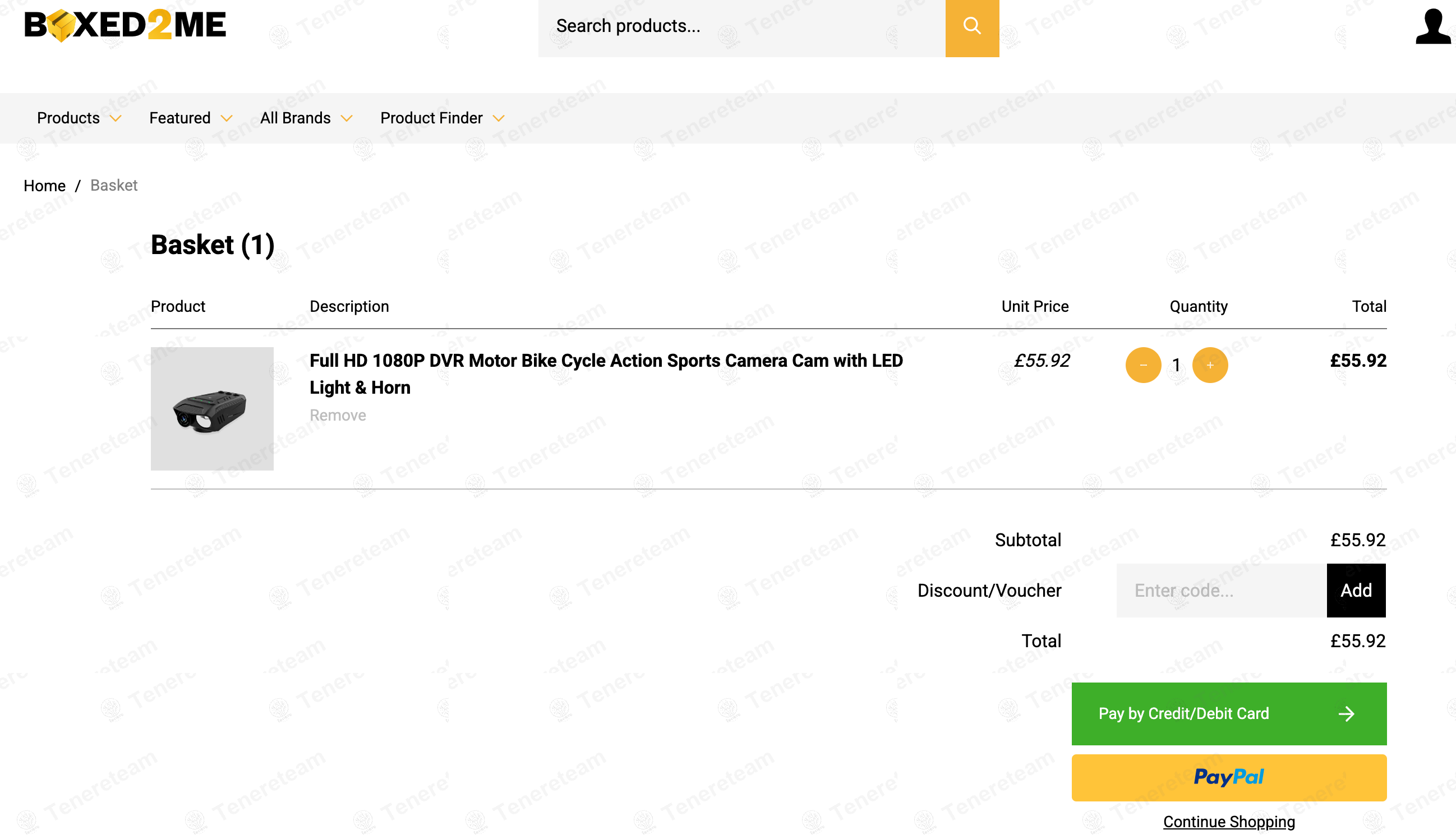Click the Description column header
Viewport: 1456px width, 839px height.
[x=349, y=307]
